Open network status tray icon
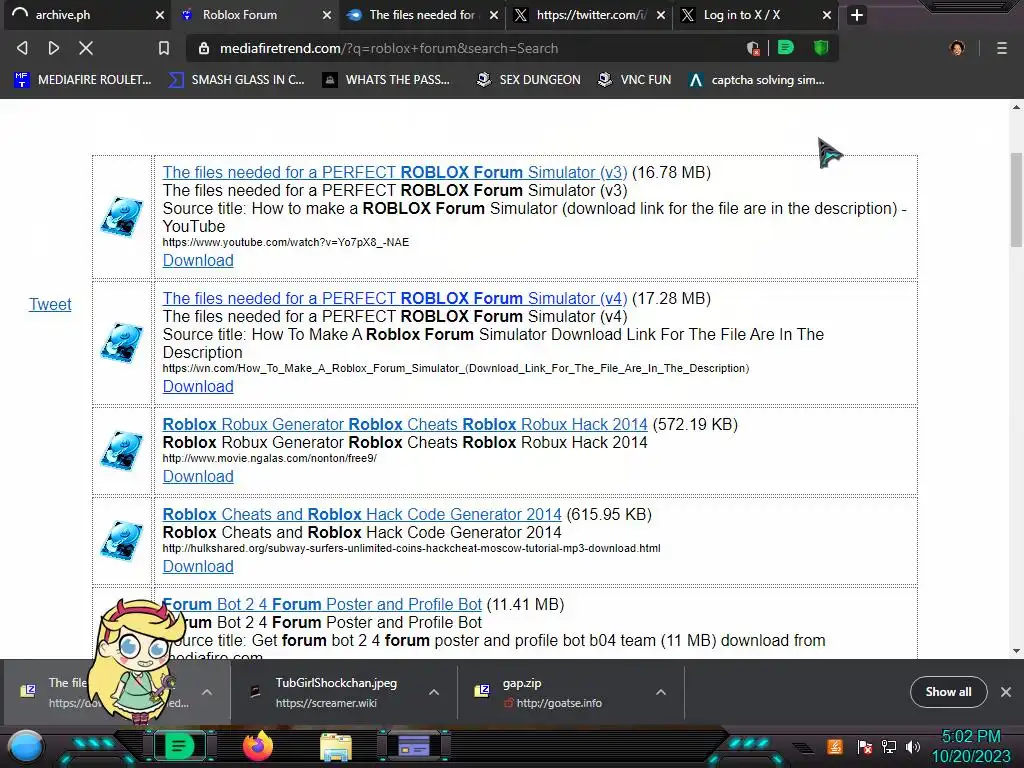The image size is (1024, 768). (x=889, y=746)
